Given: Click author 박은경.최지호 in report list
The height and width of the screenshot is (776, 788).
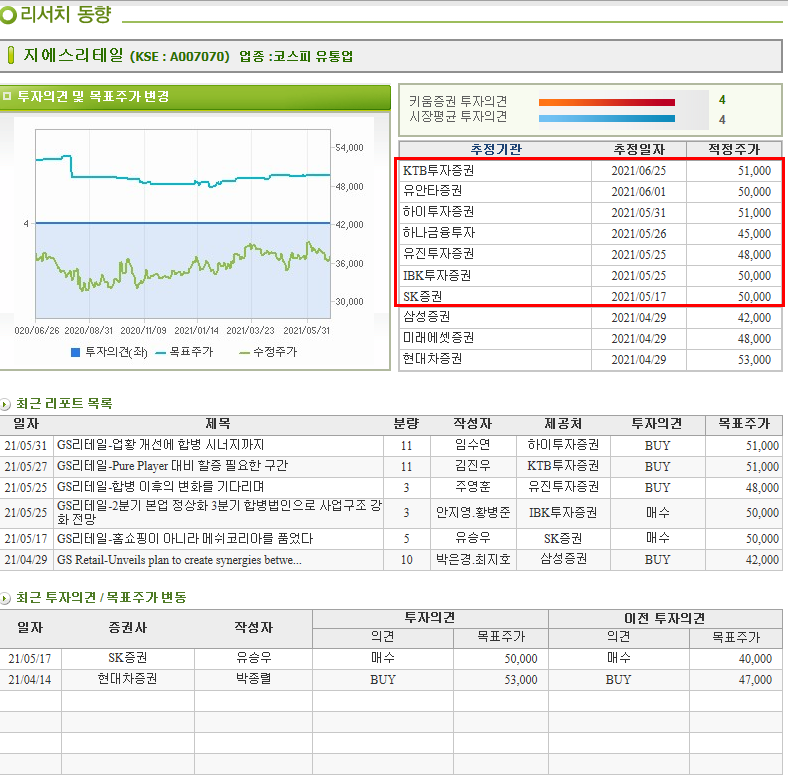Looking at the screenshot, I should [473, 559].
